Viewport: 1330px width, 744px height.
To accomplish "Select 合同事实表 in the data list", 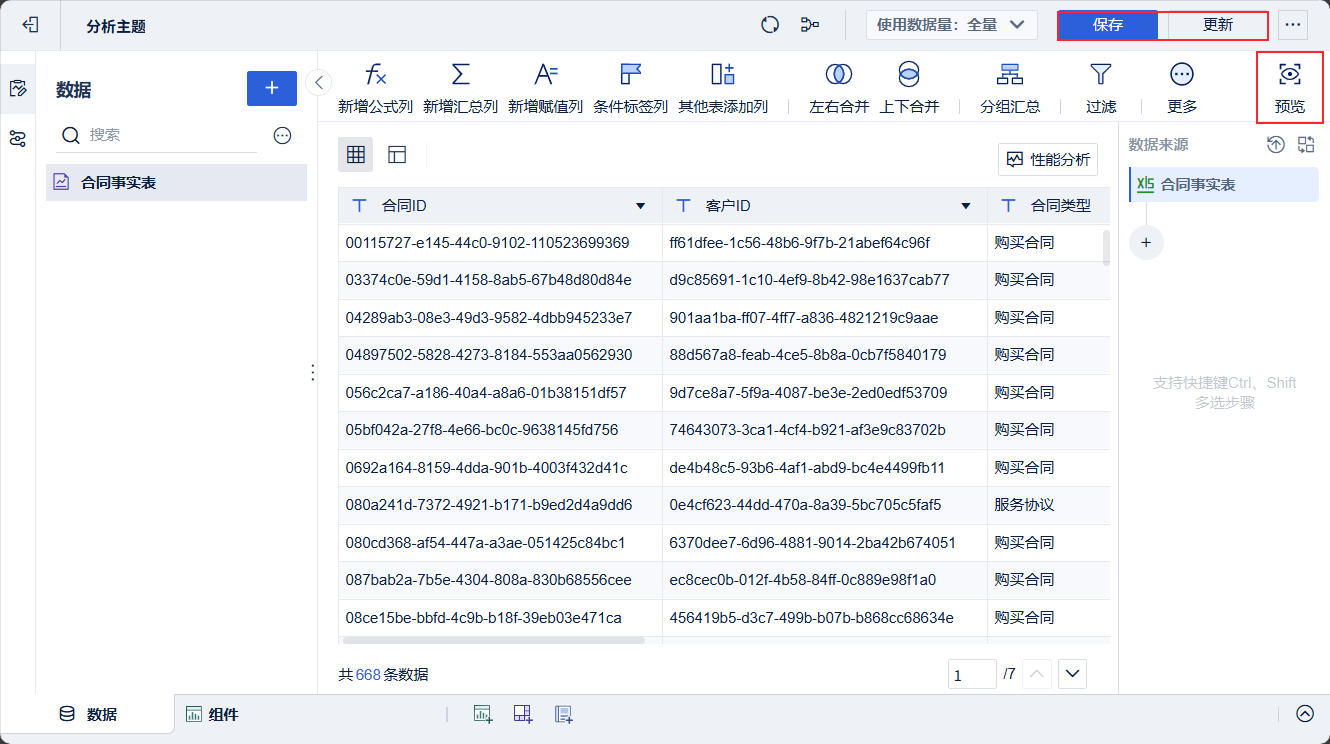I will 176,183.
